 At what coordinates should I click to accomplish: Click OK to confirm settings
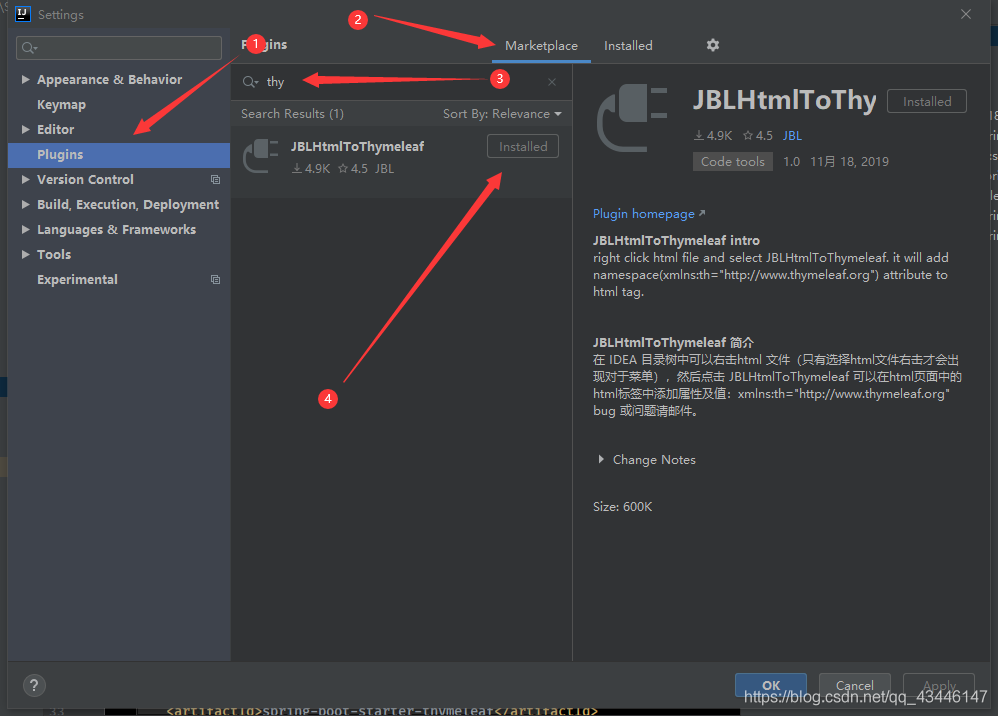[771, 685]
